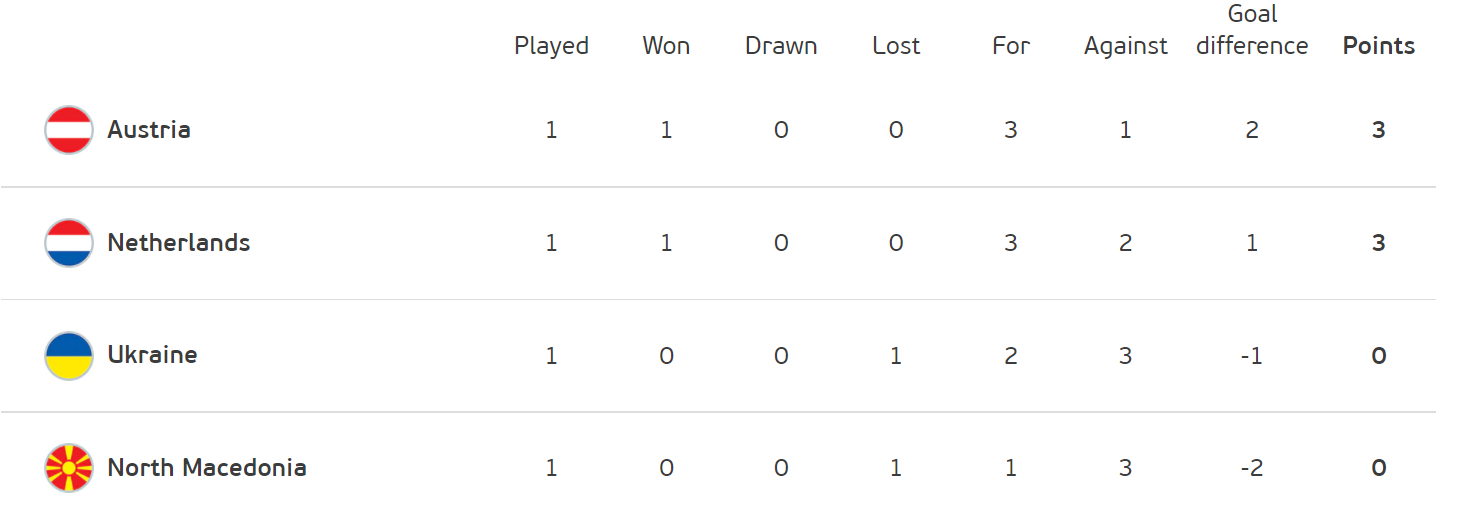Open the Netherlands team link

[179, 243]
